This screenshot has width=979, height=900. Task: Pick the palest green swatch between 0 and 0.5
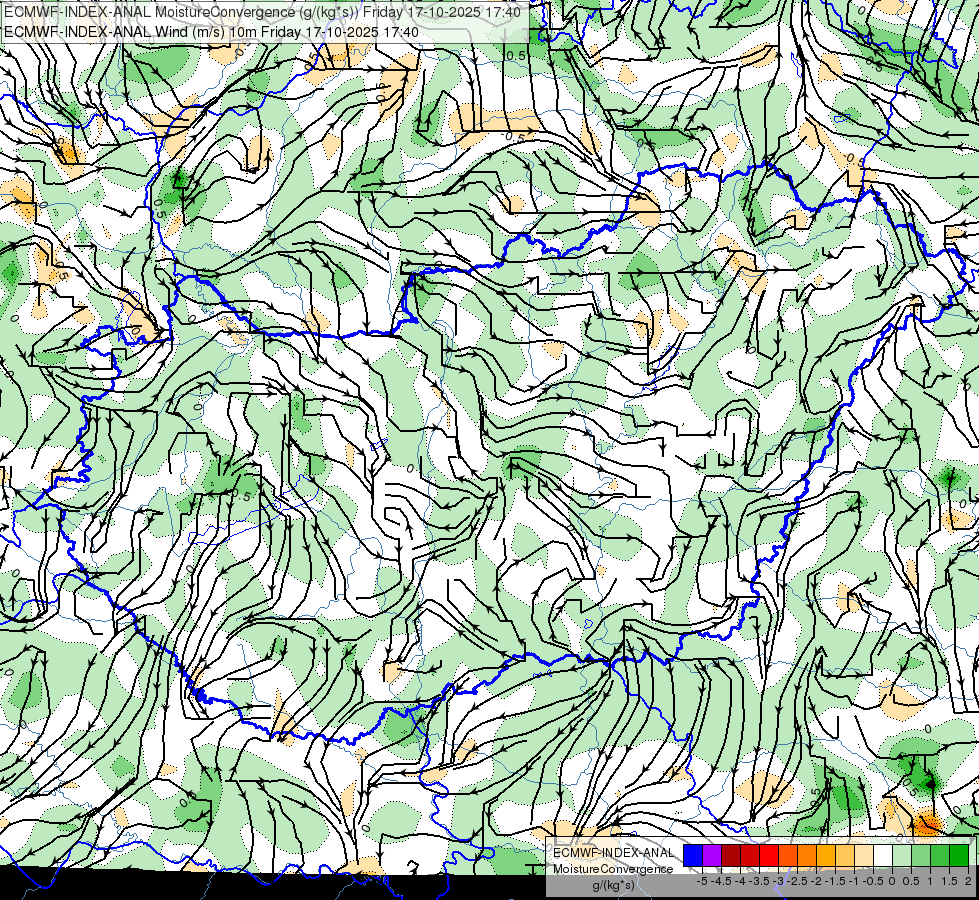tap(902, 856)
